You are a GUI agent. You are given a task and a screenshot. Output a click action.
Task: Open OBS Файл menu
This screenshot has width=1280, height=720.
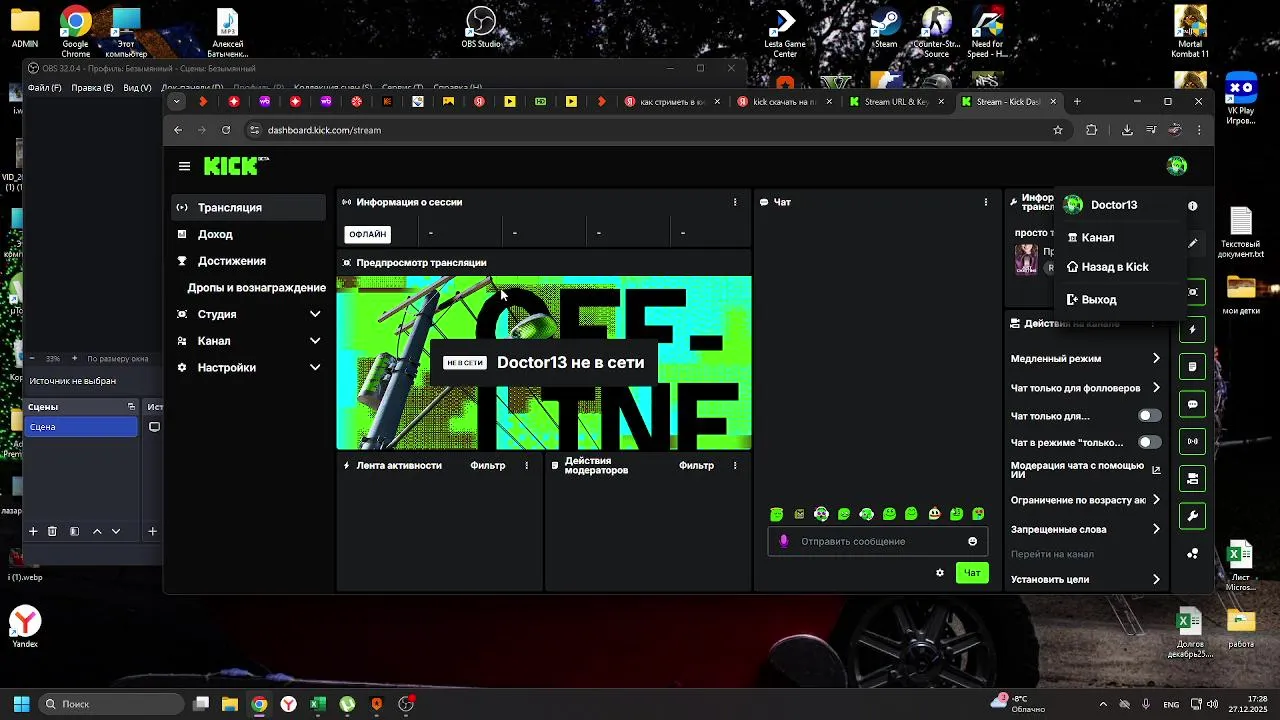pyautogui.click(x=44, y=88)
